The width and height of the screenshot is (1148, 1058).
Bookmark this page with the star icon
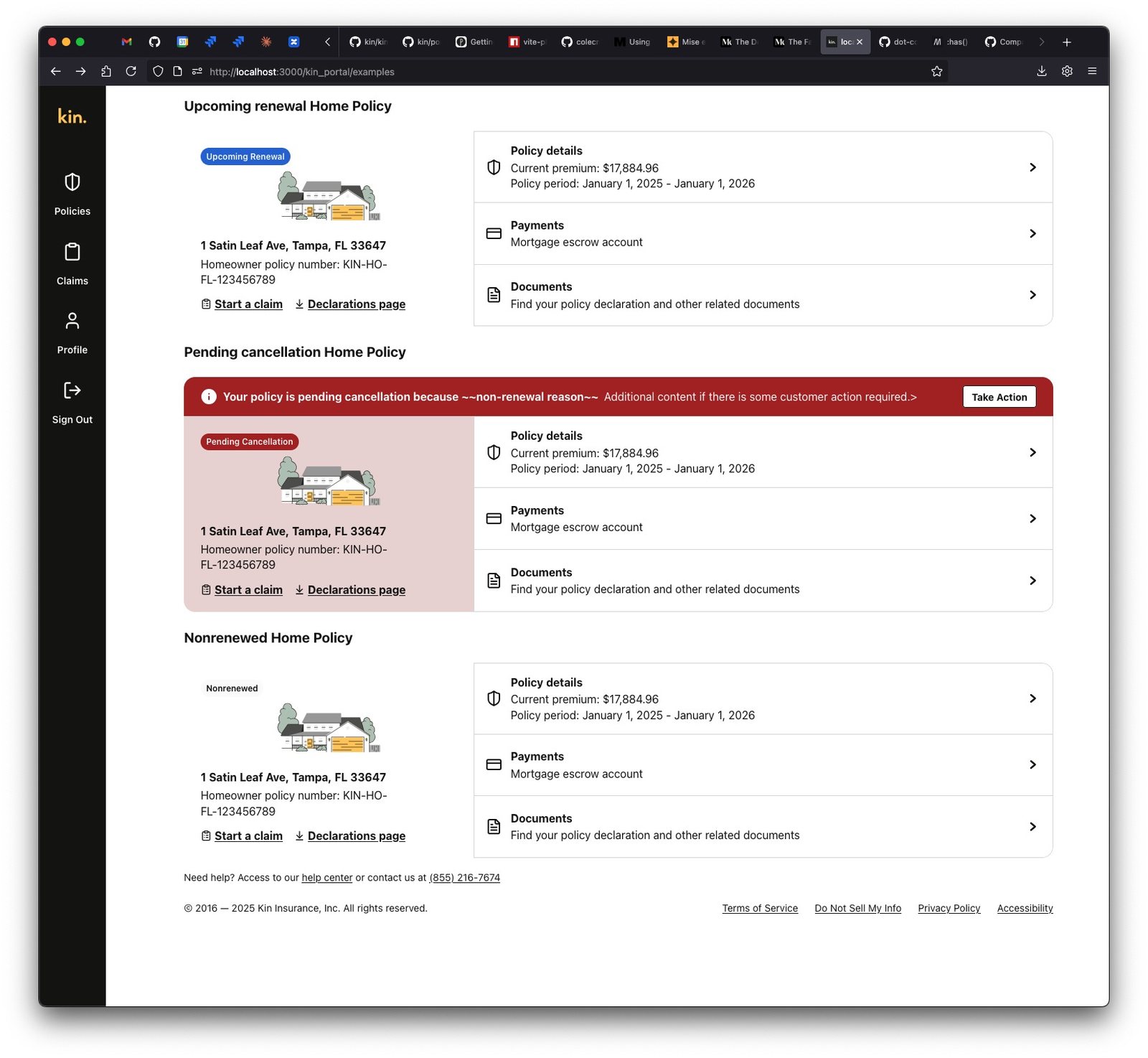936,71
